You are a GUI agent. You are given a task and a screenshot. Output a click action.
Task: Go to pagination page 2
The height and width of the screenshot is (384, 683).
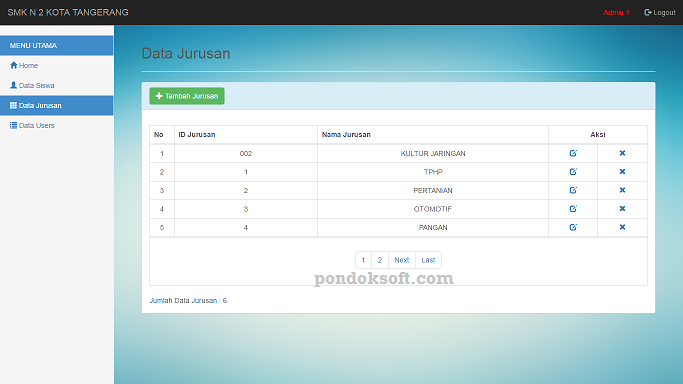coord(380,260)
